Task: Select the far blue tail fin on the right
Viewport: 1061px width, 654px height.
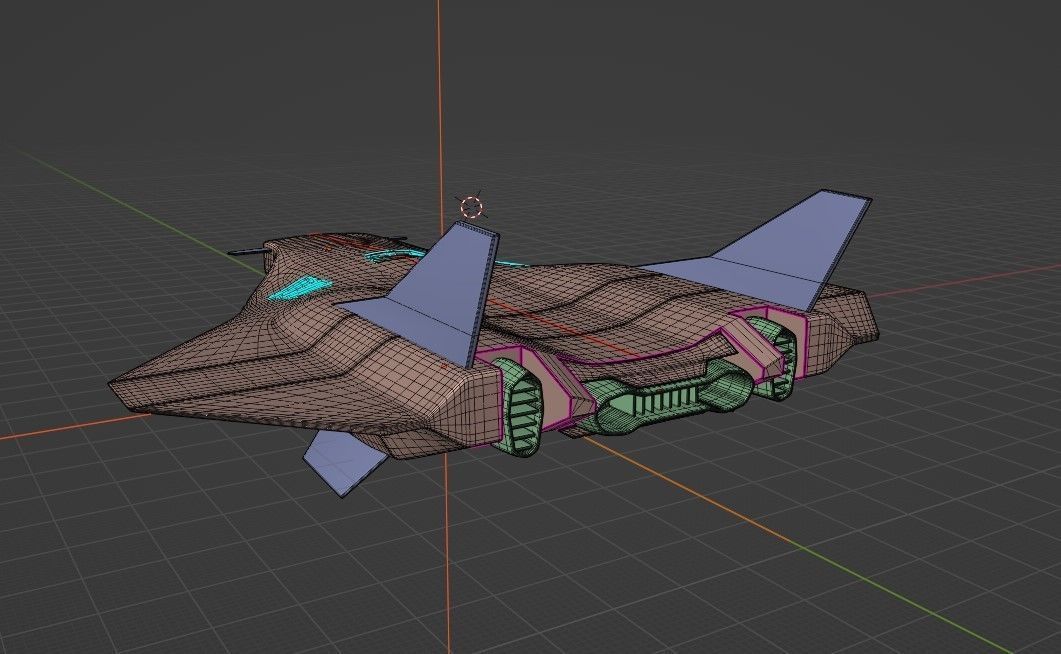Action: [778, 254]
